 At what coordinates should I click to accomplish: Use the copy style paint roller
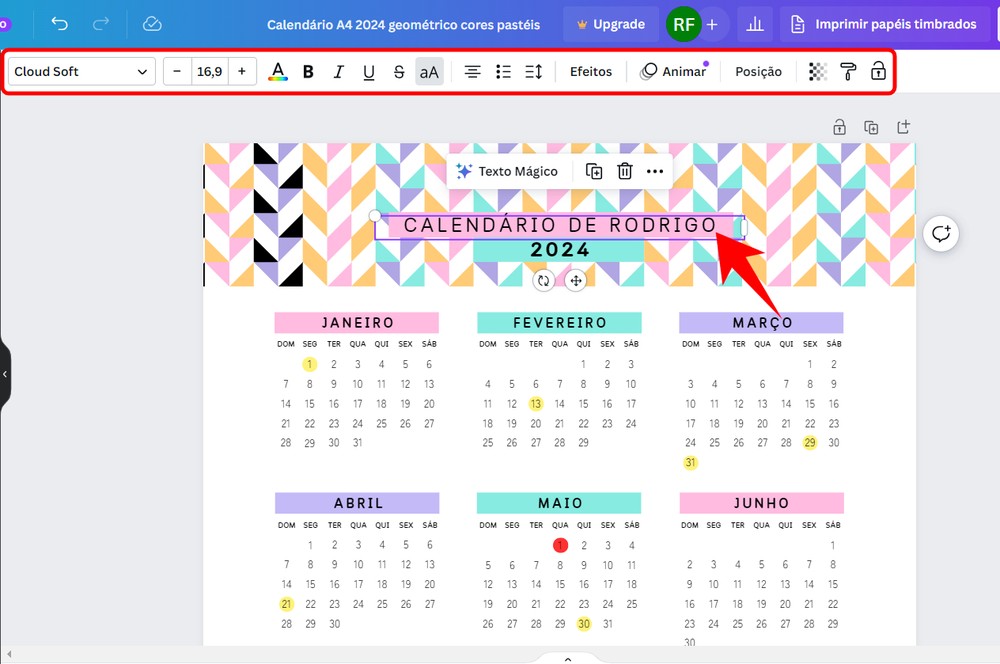pos(847,71)
